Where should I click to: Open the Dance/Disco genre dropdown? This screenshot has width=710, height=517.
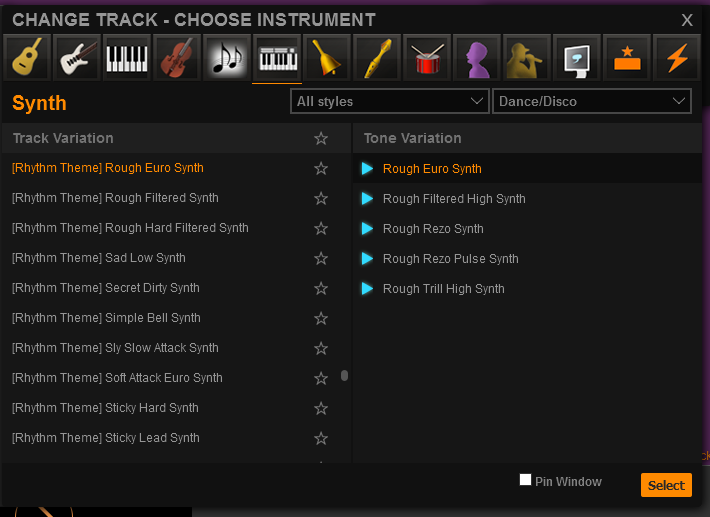click(591, 101)
